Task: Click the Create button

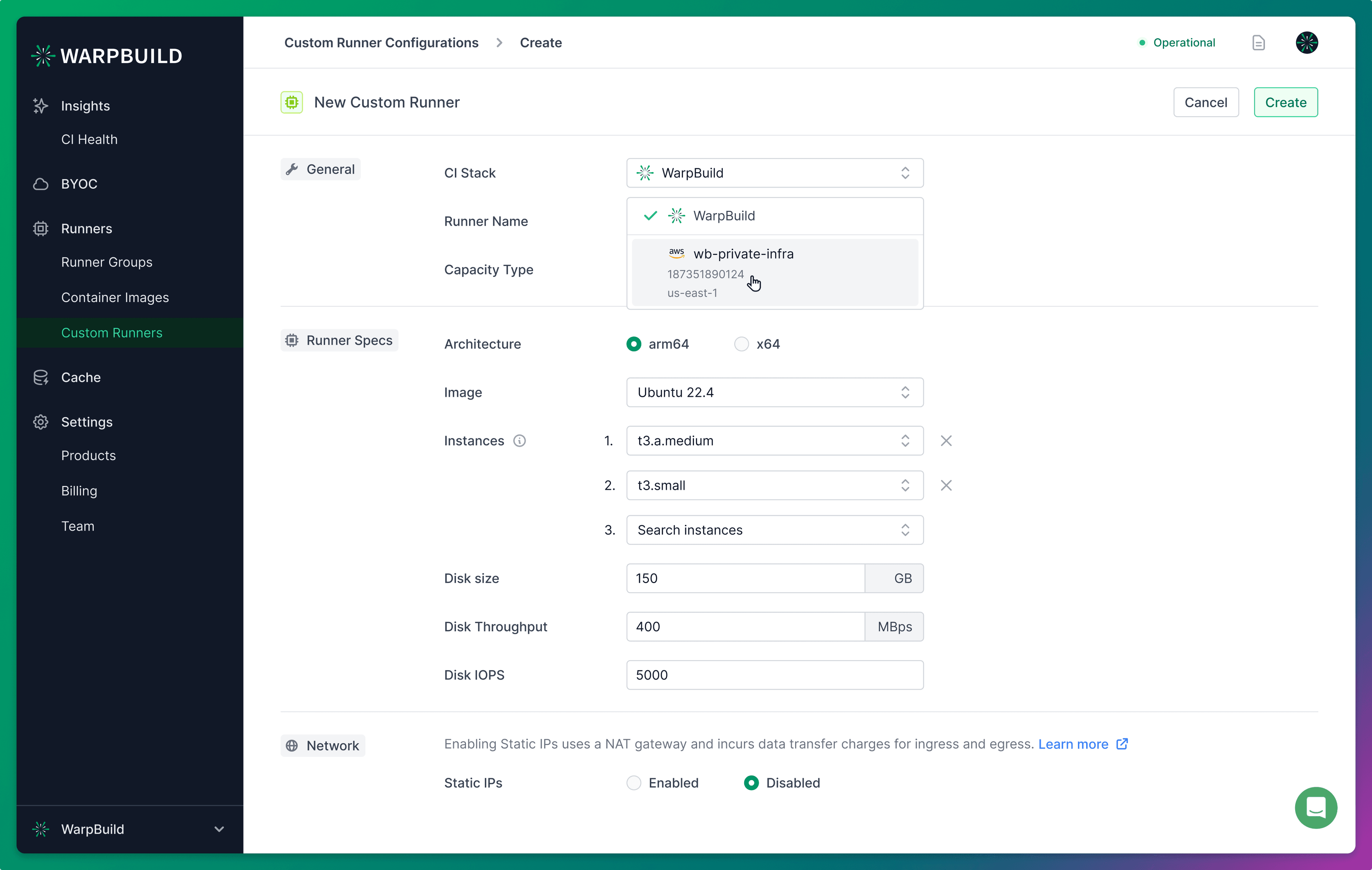Action: tap(1286, 102)
